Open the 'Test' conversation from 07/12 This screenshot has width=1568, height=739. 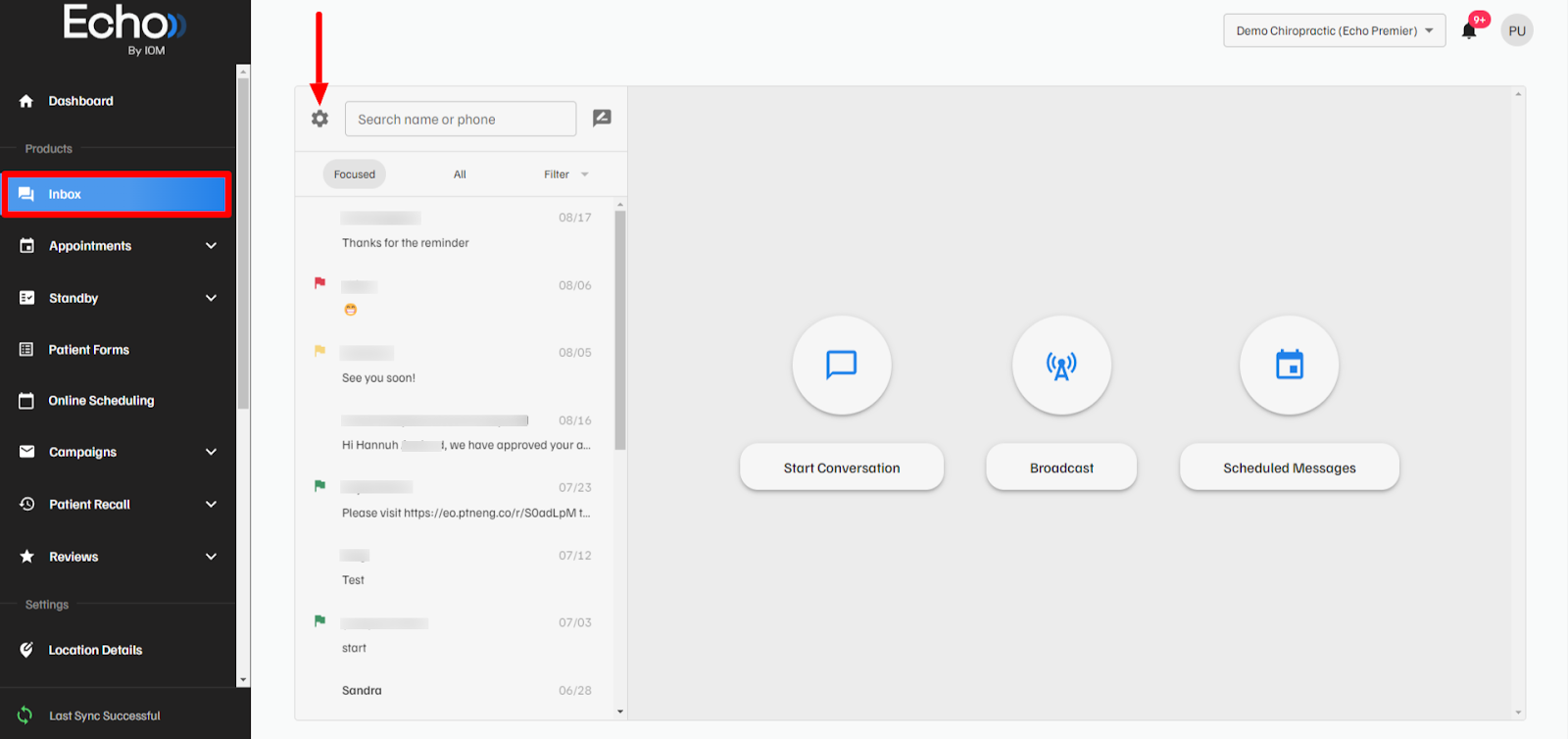(455, 567)
